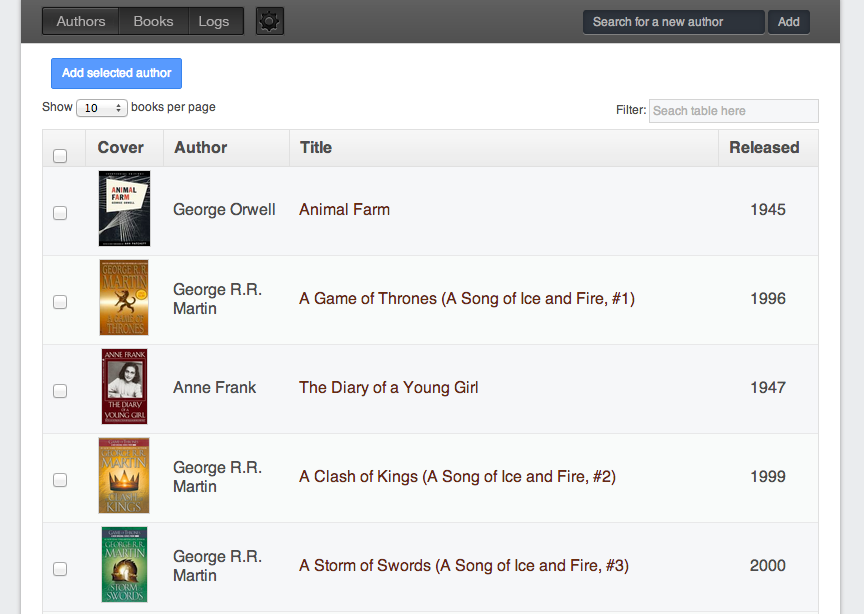864x614 pixels.
Task: Sort table by Author column header
Action: pos(201,148)
